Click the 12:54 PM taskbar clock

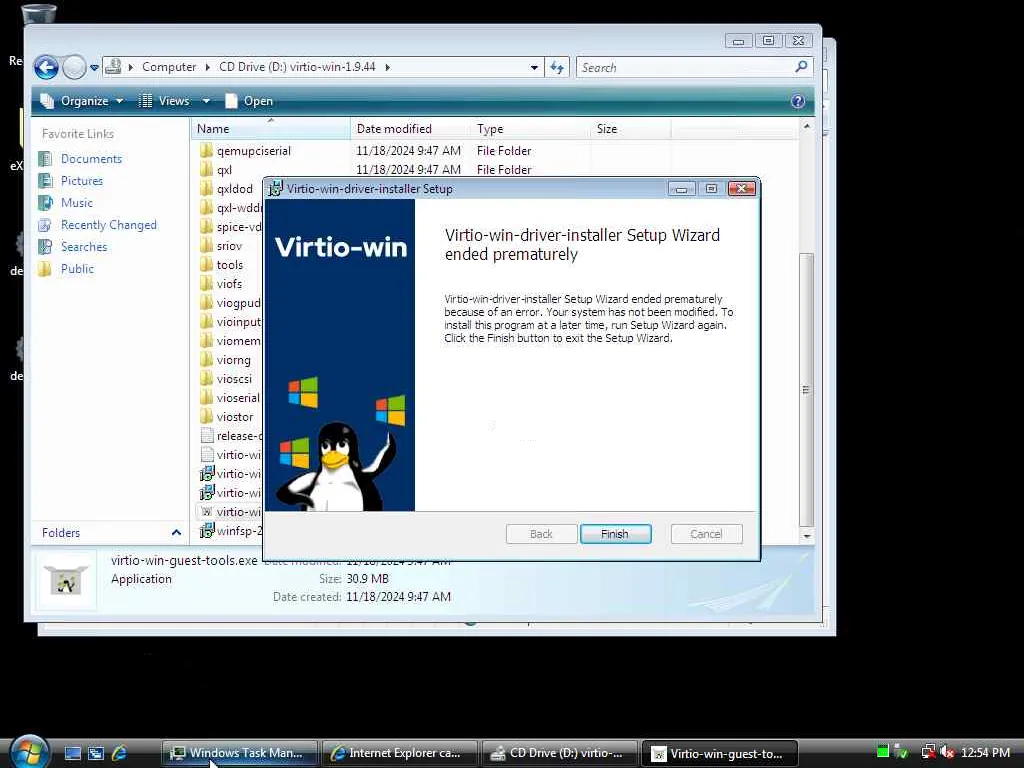[985, 752]
